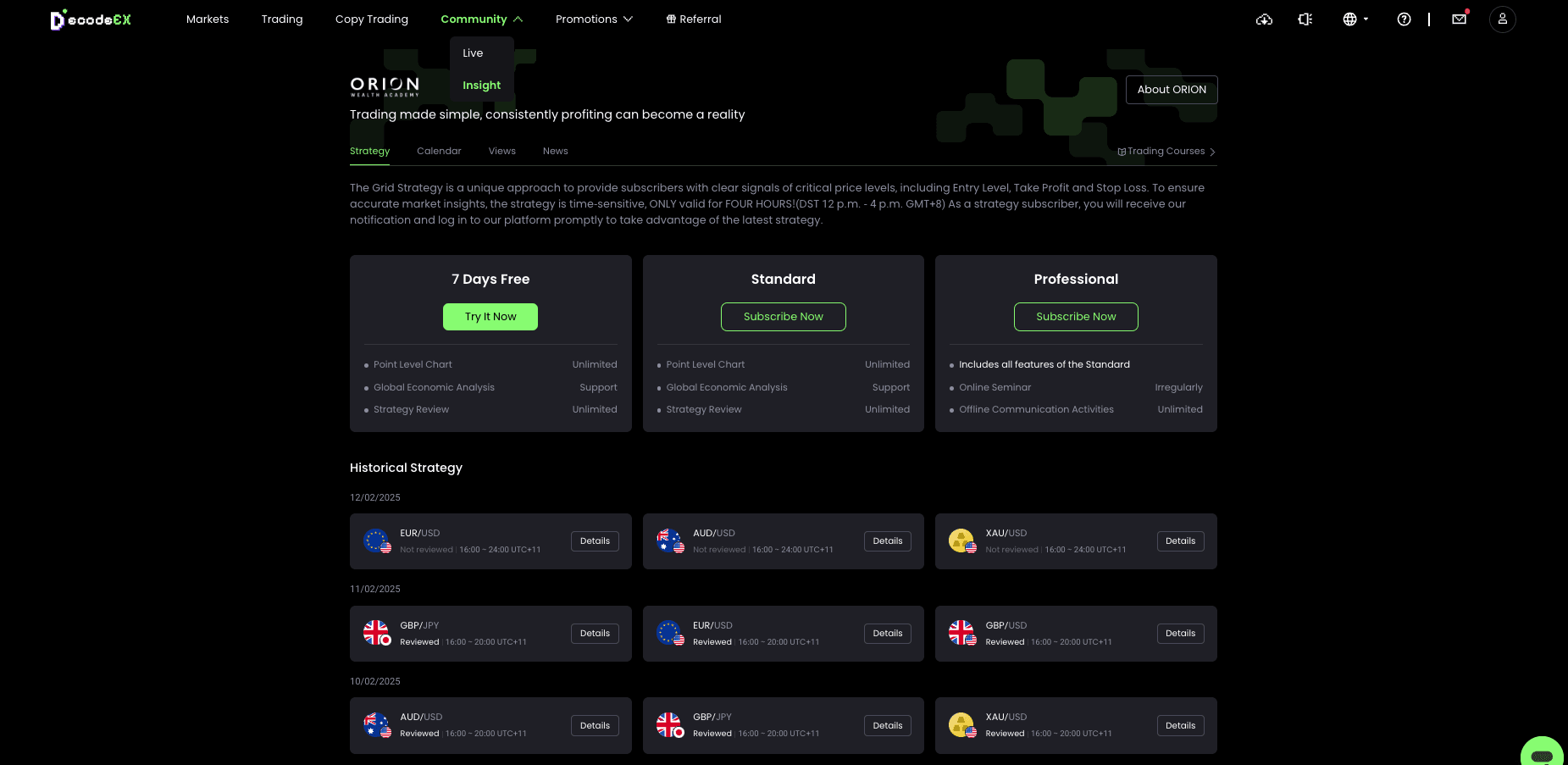Click the 7 Days Free plan title

click(490, 280)
